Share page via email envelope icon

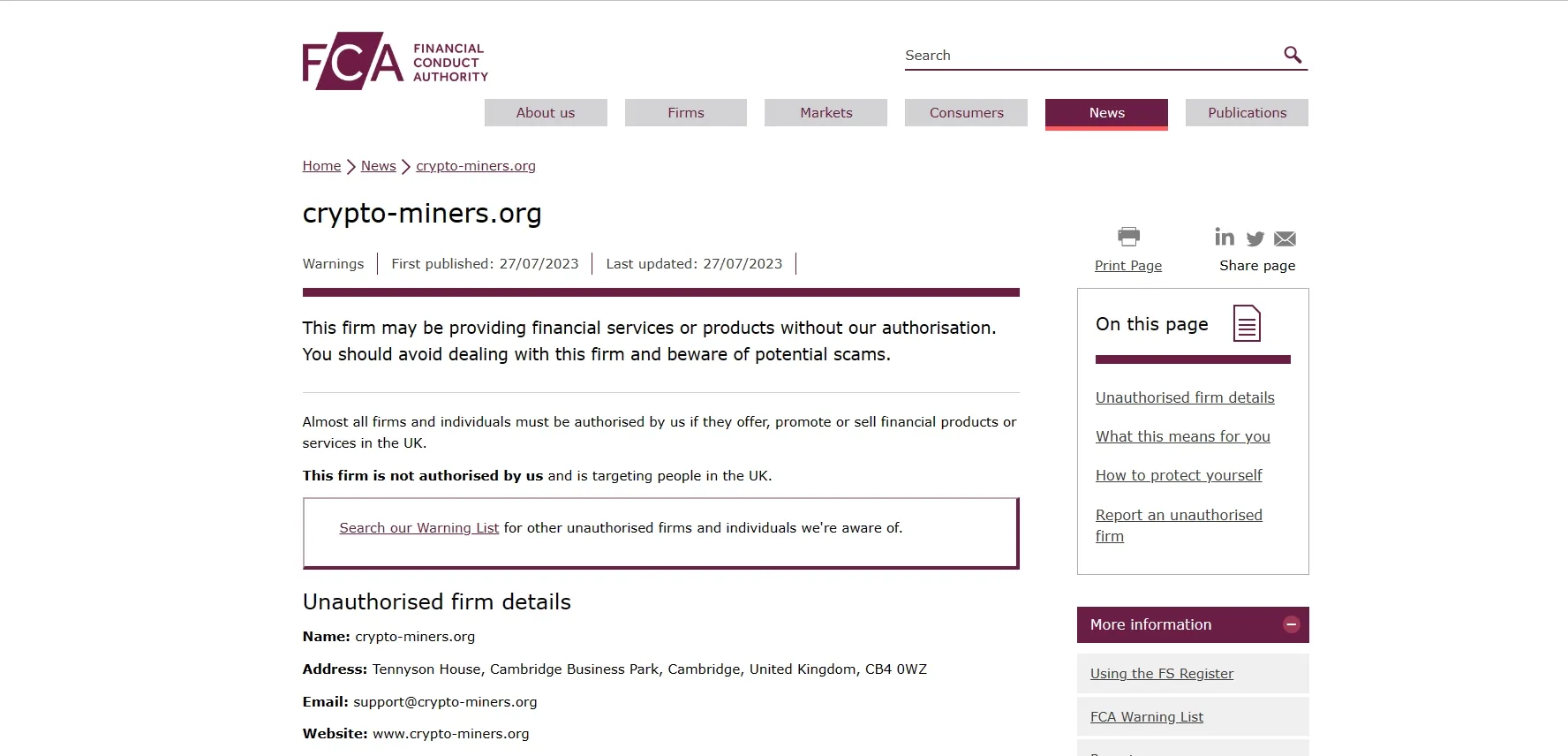1285,238
